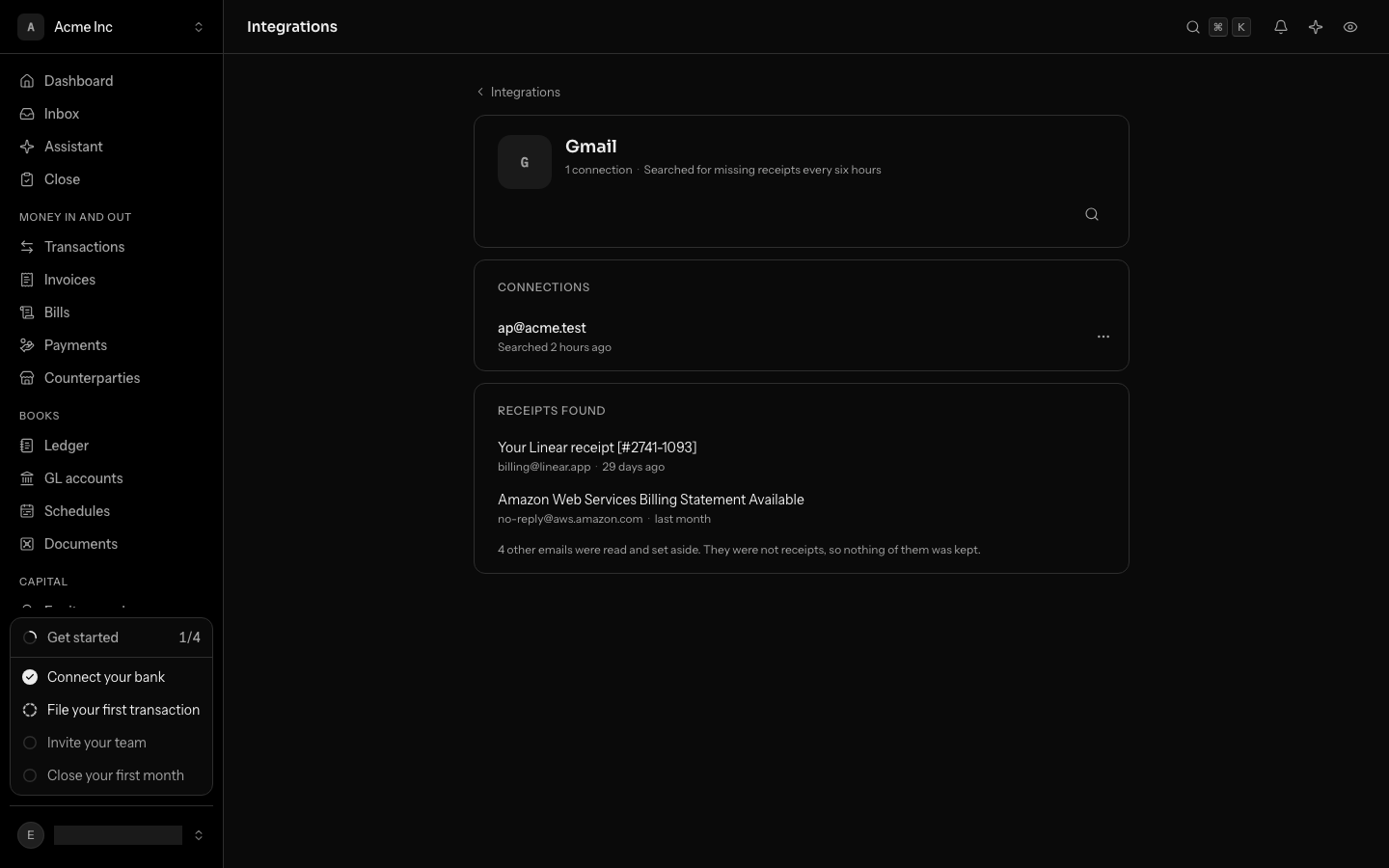This screenshot has width=1389, height=868.
Task: Click the search magnifier in top bar
Action: (x=1193, y=27)
